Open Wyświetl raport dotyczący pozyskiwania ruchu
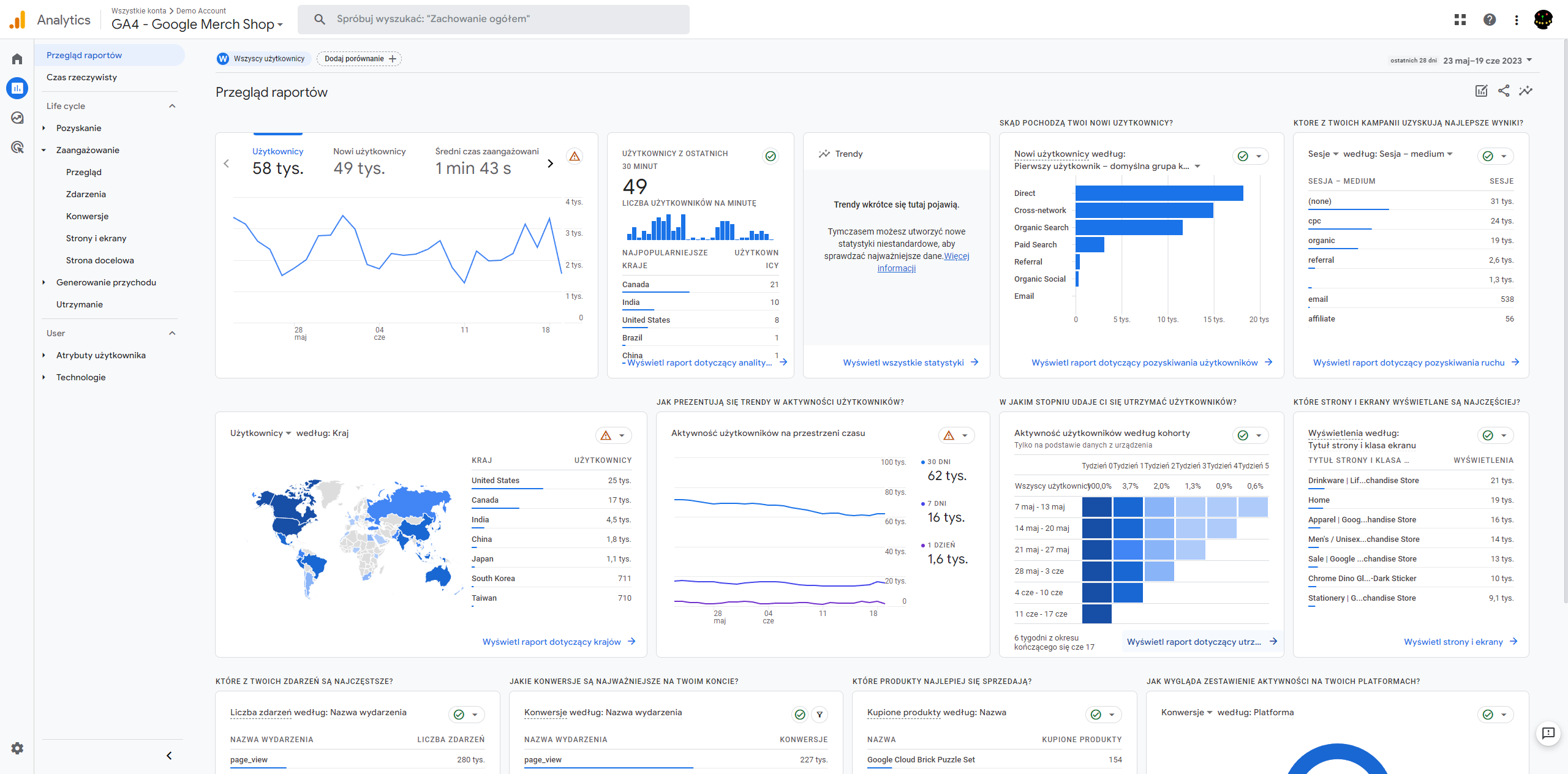Screen dimensions: 1568x774 [x=1415, y=363]
